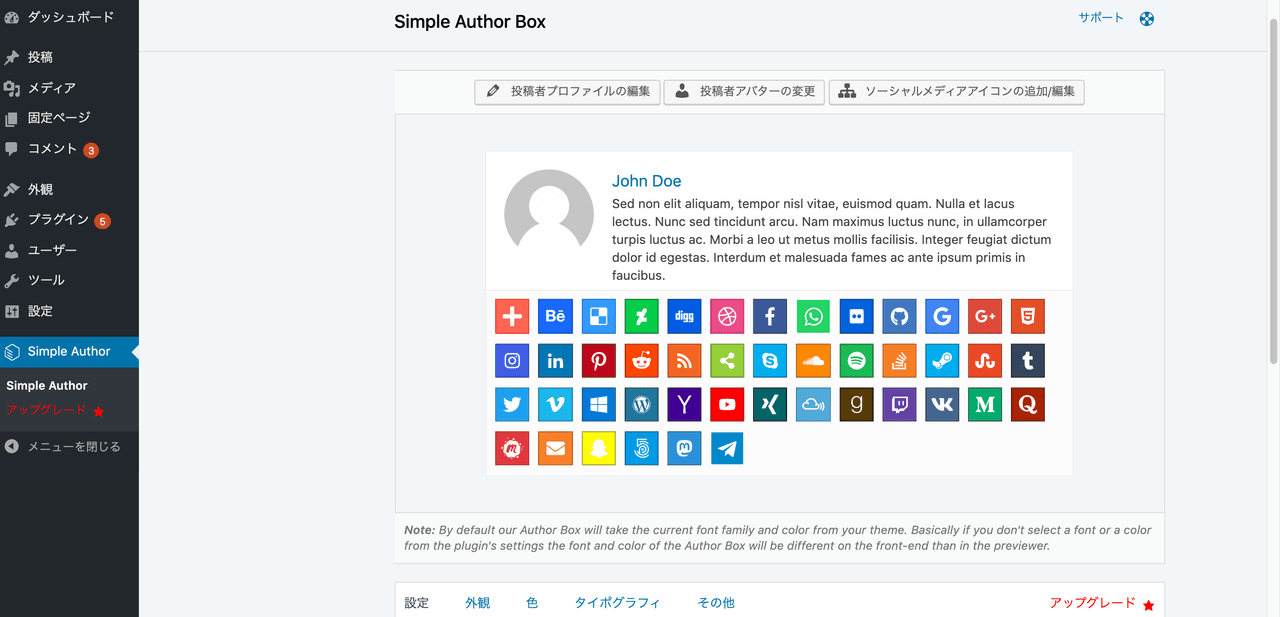Select the Twitter bird icon
This screenshot has height=617, width=1280.
coord(512,404)
